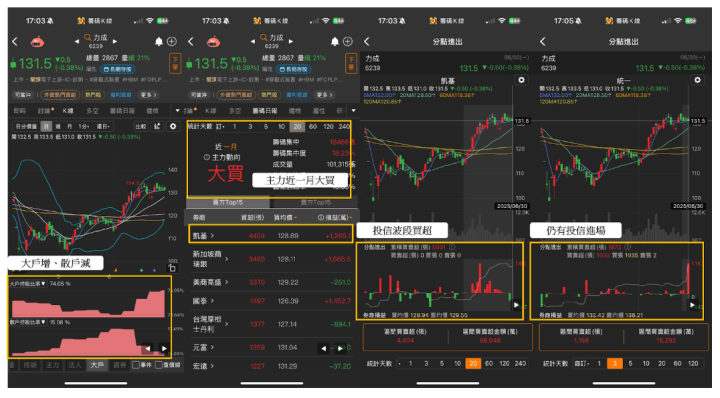Open the robot mascot assistant on K線 chart screen
Image resolution: width=720 pixels, height=398 pixels.
(37, 42)
